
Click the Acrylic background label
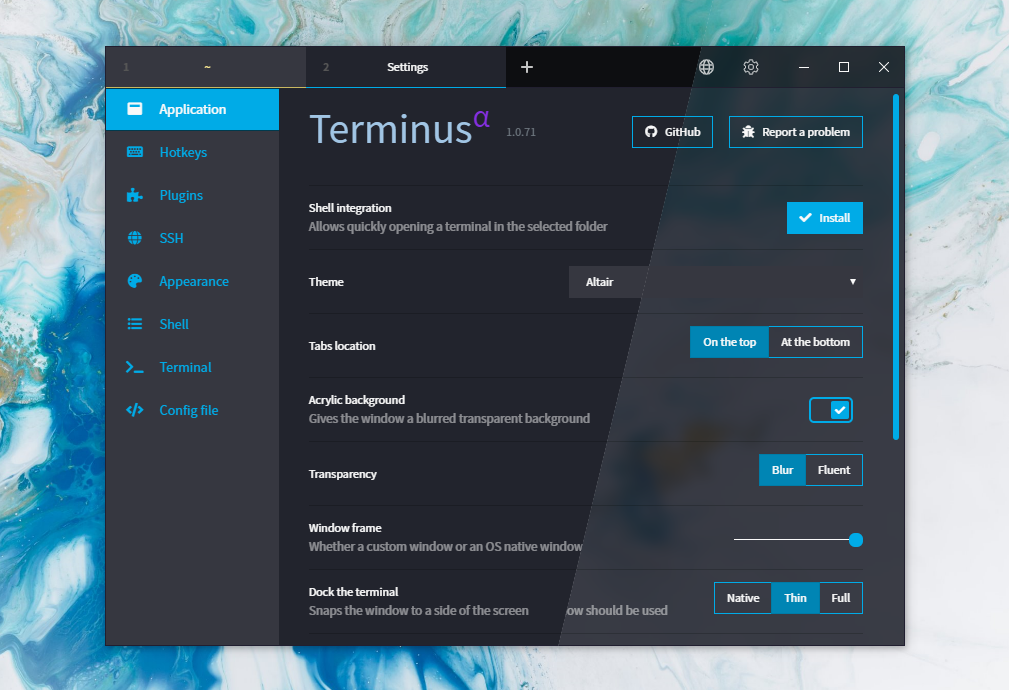coord(356,400)
